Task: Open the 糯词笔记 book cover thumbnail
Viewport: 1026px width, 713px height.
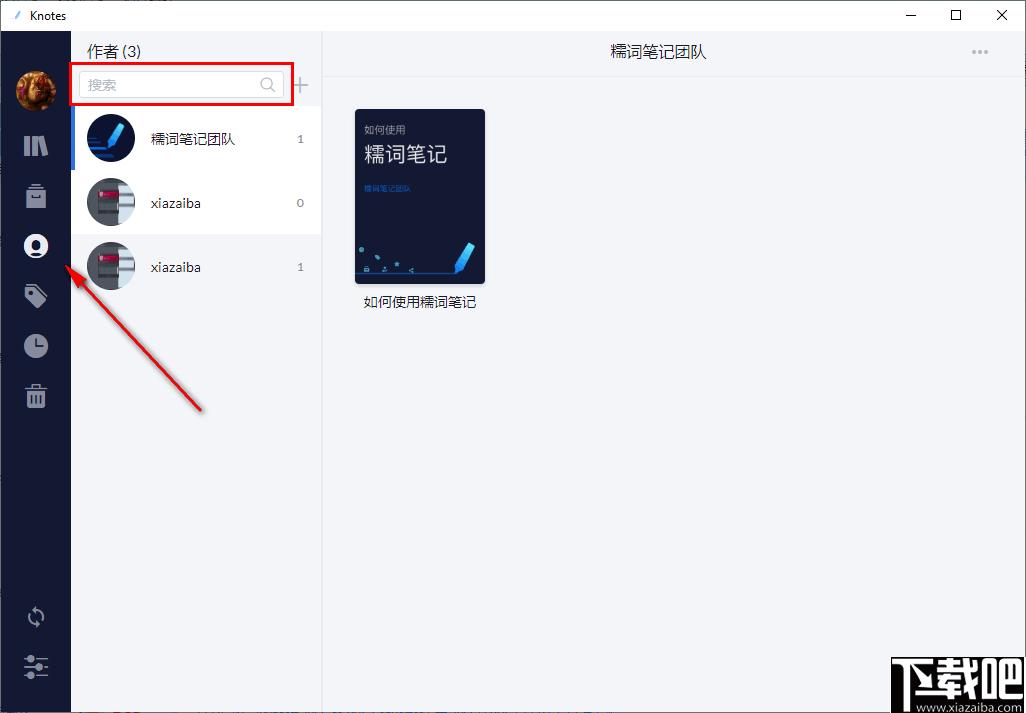Action: click(x=419, y=196)
